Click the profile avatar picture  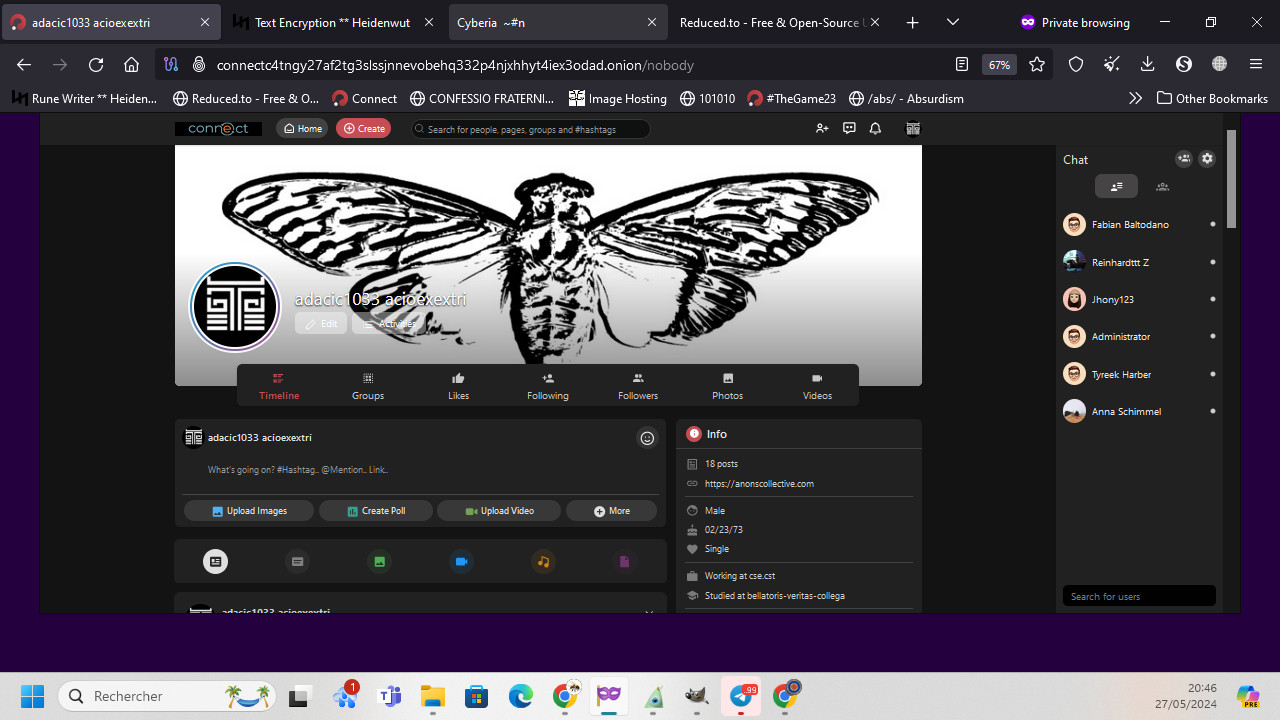coord(235,307)
